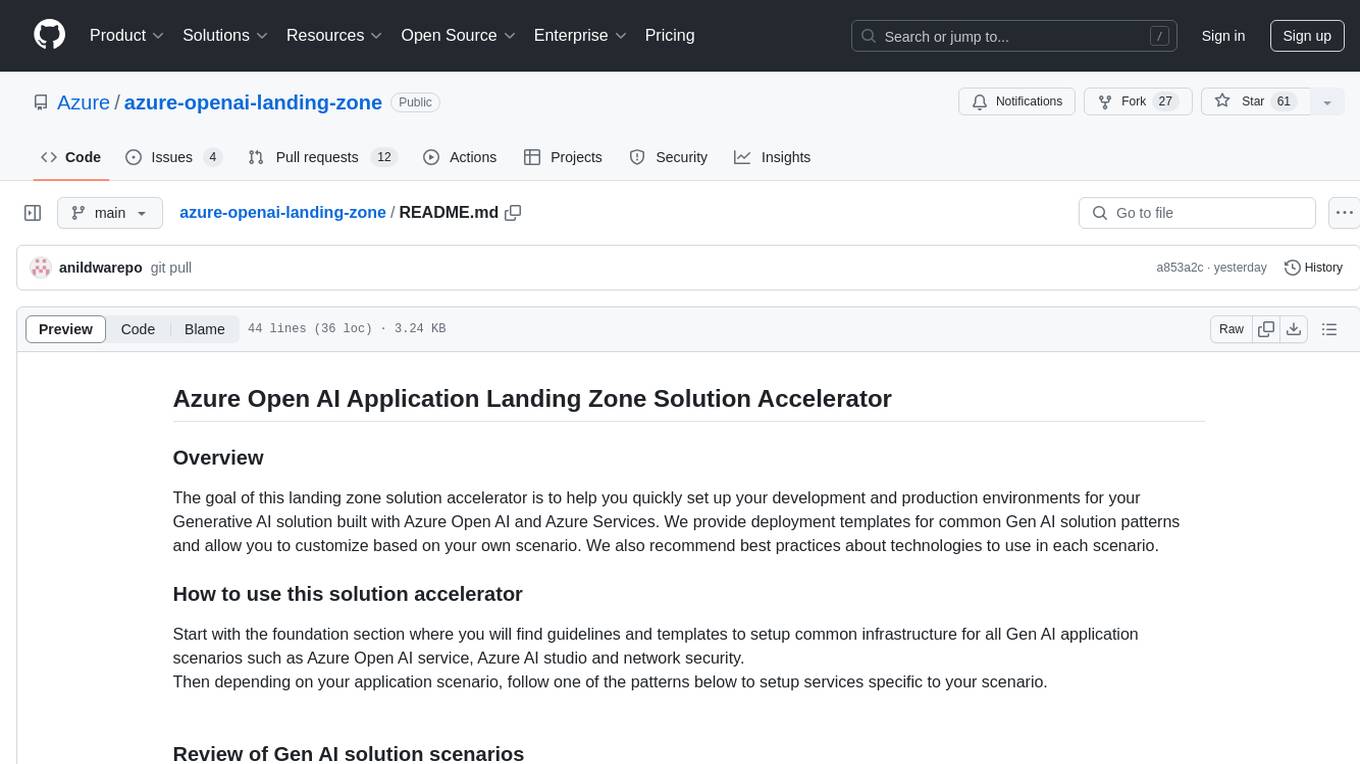Expand the Open Source menu

pos(458,35)
